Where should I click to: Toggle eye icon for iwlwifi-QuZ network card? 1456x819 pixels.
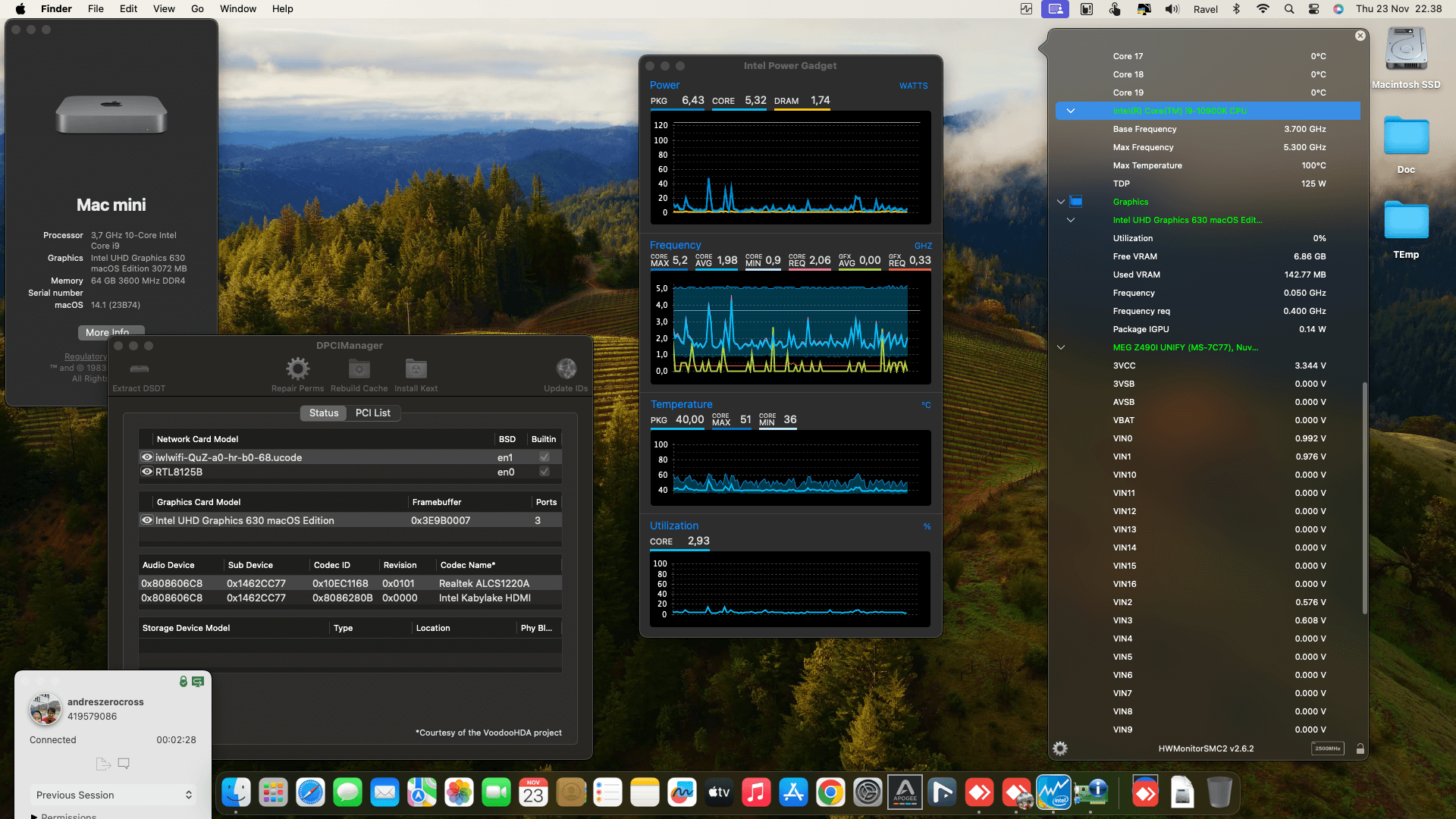[147, 457]
